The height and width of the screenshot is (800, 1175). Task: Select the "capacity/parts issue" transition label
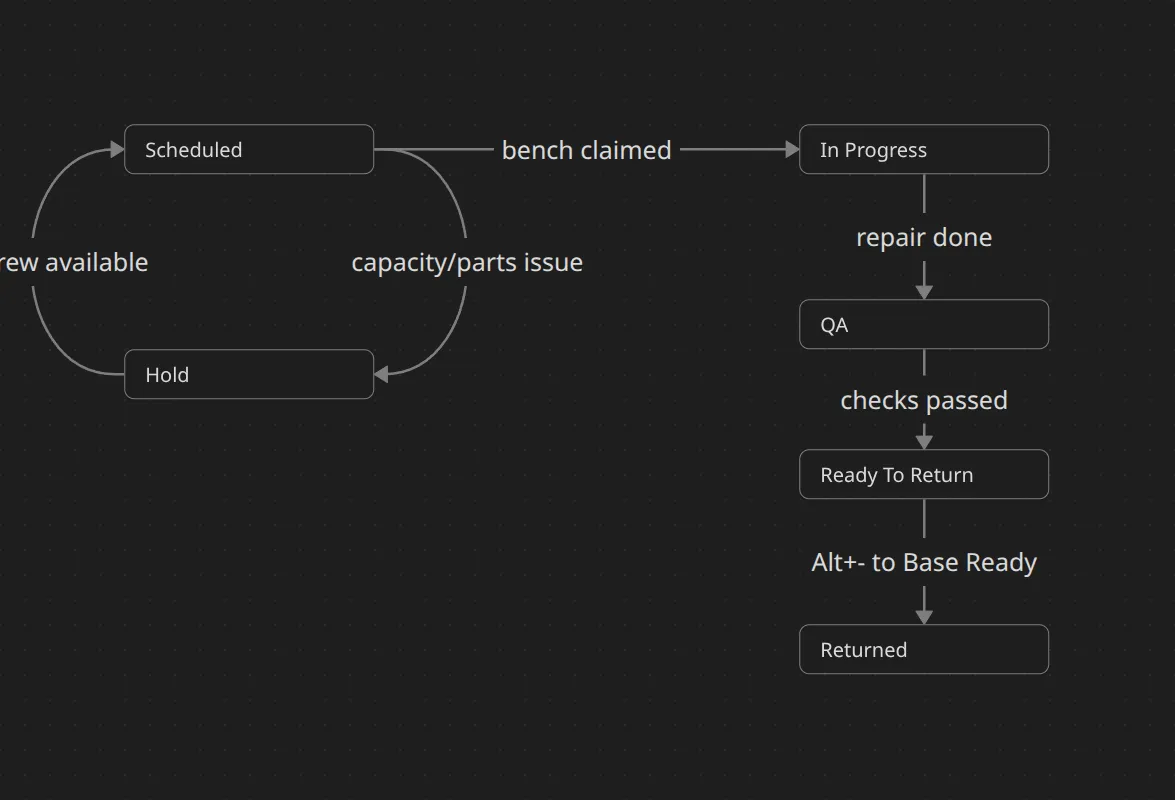coord(466,263)
